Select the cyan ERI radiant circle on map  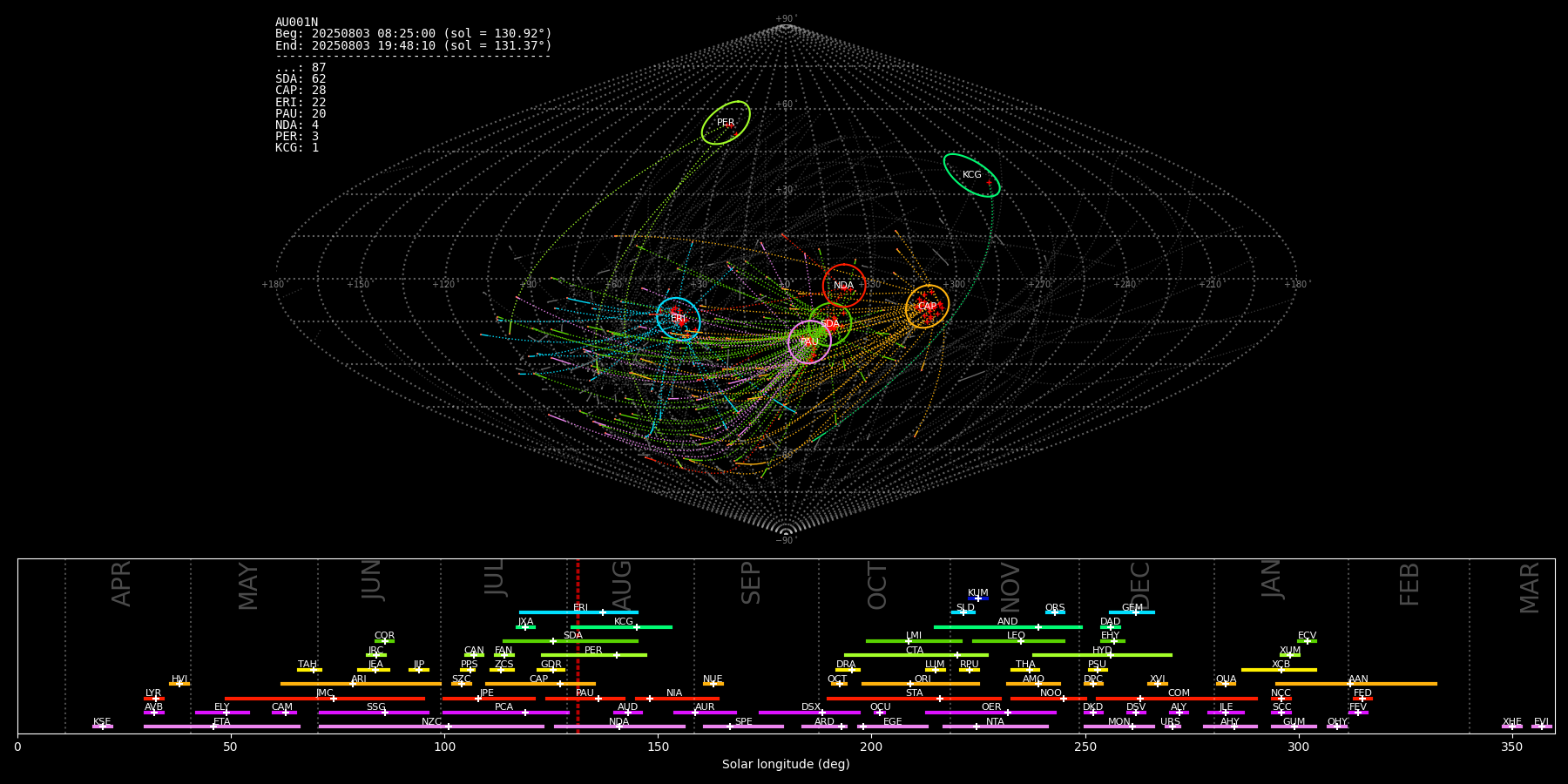click(x=679, y=319)
